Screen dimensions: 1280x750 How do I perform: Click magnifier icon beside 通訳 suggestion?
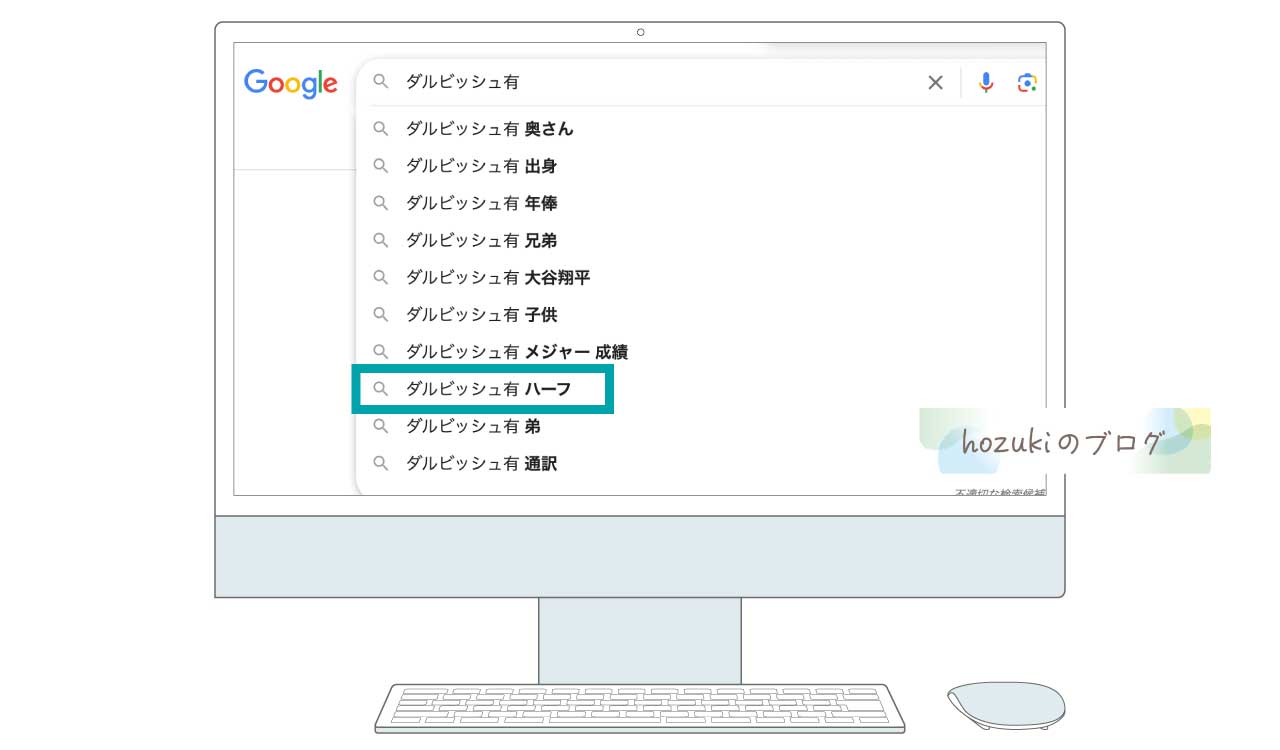[x=381, y=464]
